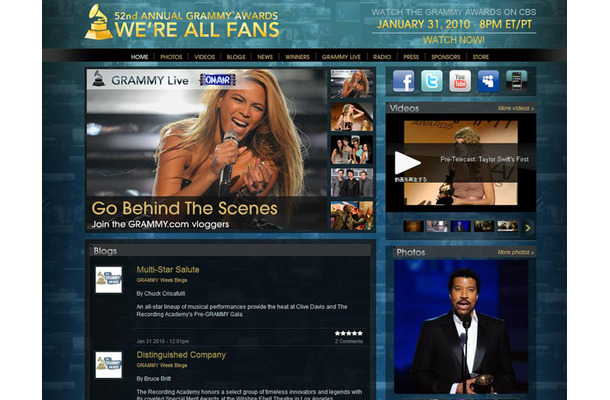Screen dimensions: 610x400
Task: Open the VIDEOS menu item
Action: pos(204,57)
